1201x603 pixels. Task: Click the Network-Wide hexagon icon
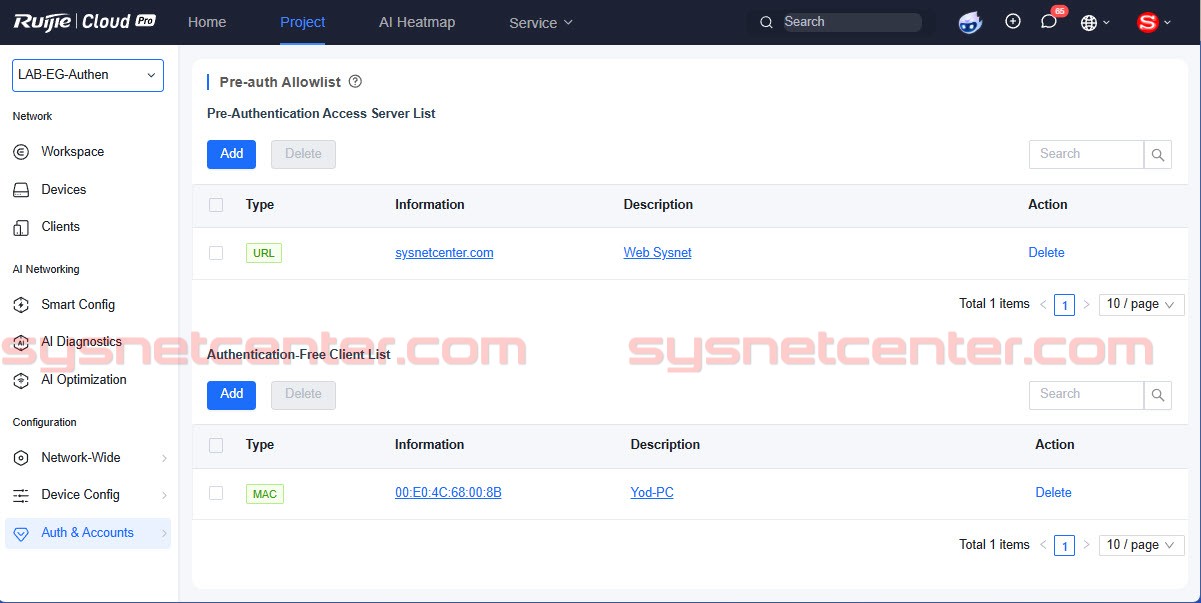pyautogui.click(x=21, y=458)
